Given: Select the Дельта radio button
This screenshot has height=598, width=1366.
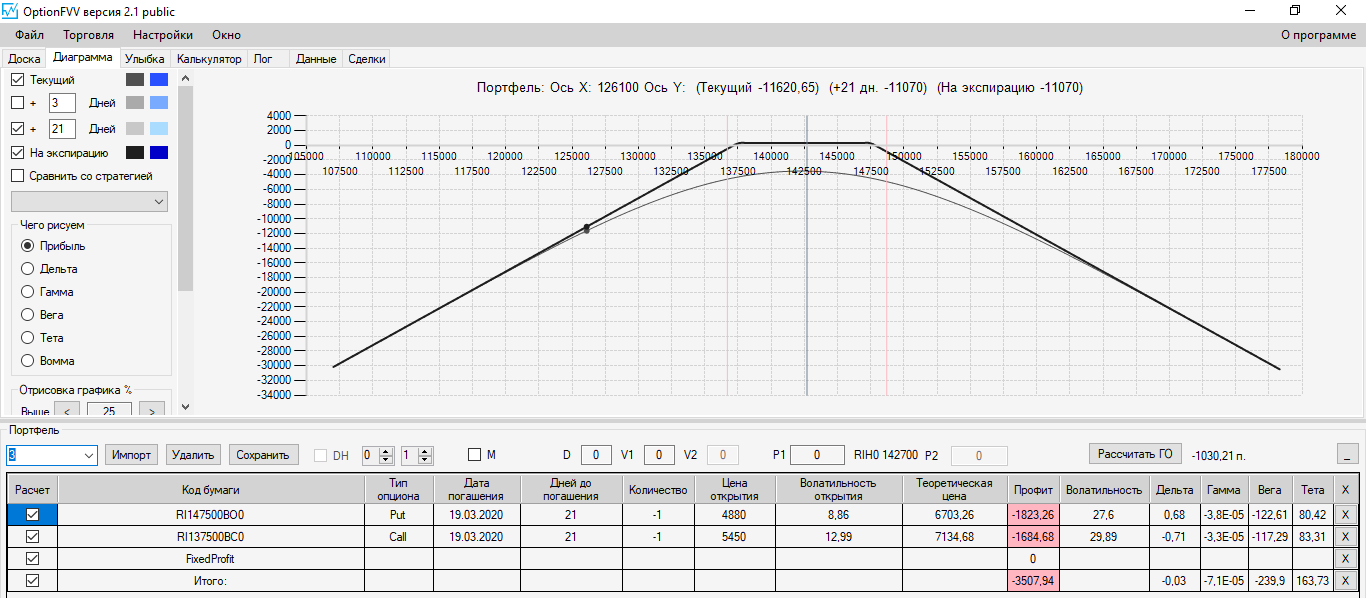Looking at the screenshot, I should click(27, 269).
